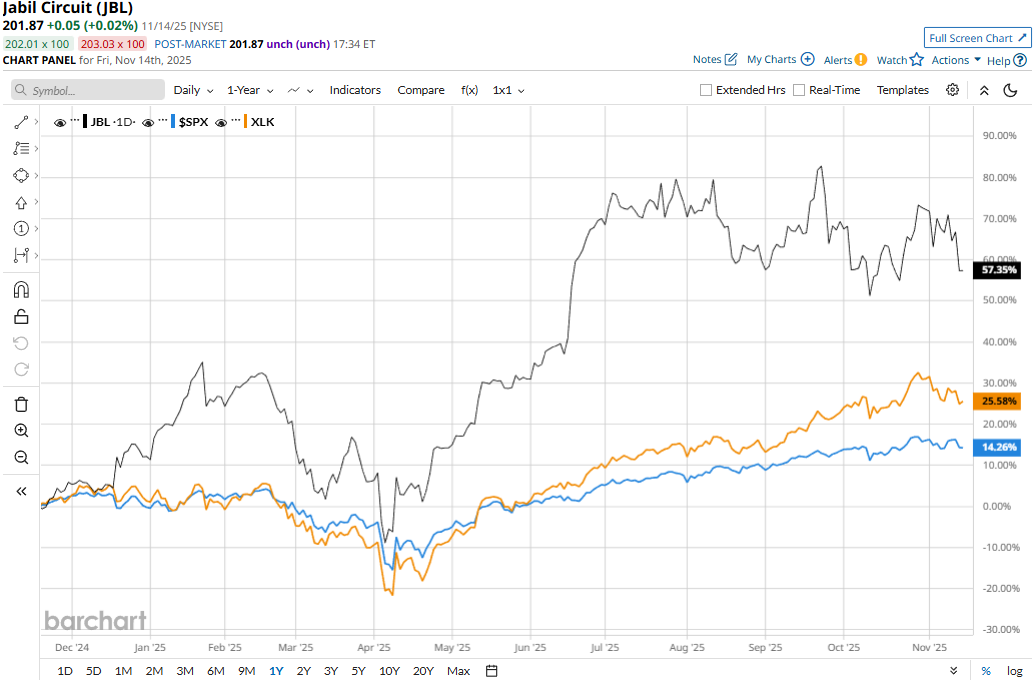Toggle log scale button
This screenshot has width=1036, height=680.
(1015, 671)
